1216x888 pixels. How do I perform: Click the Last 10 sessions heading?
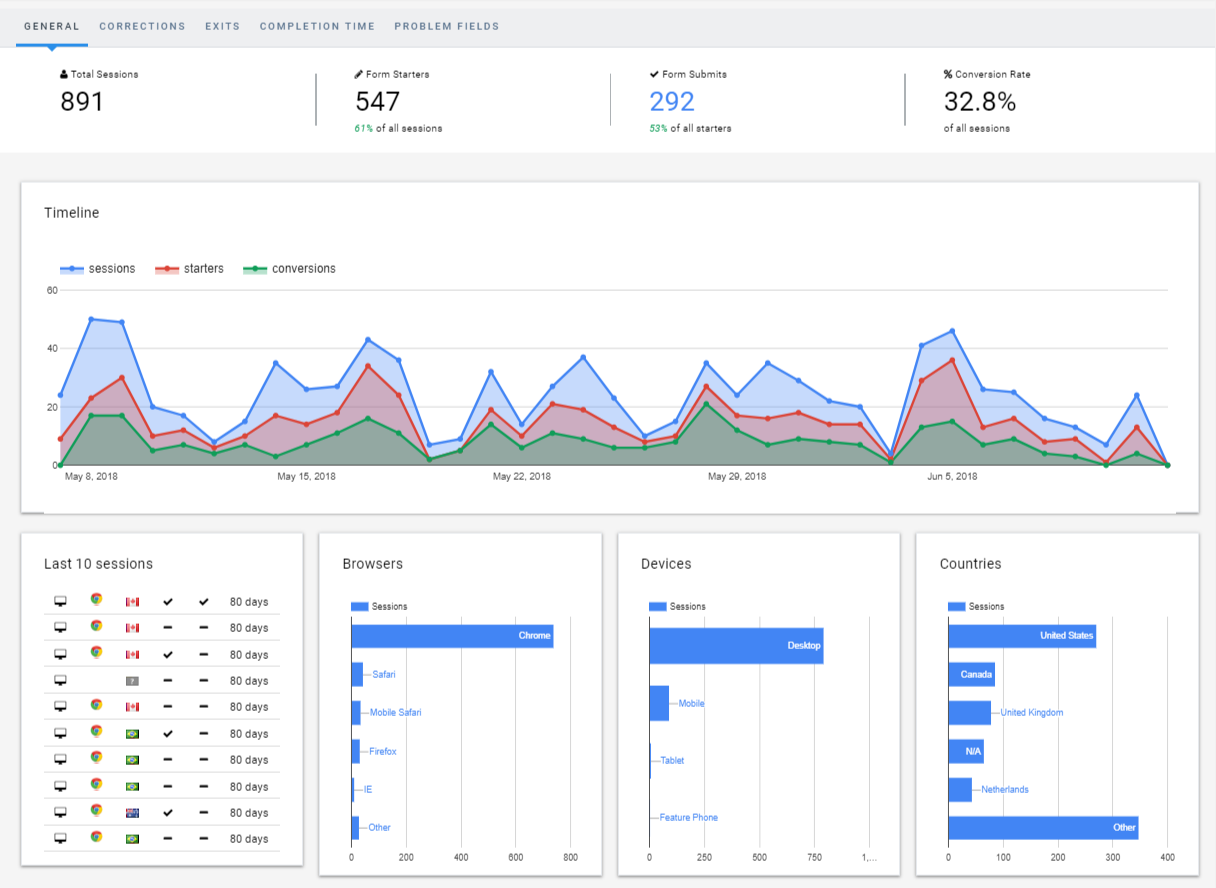click(98, 564)
